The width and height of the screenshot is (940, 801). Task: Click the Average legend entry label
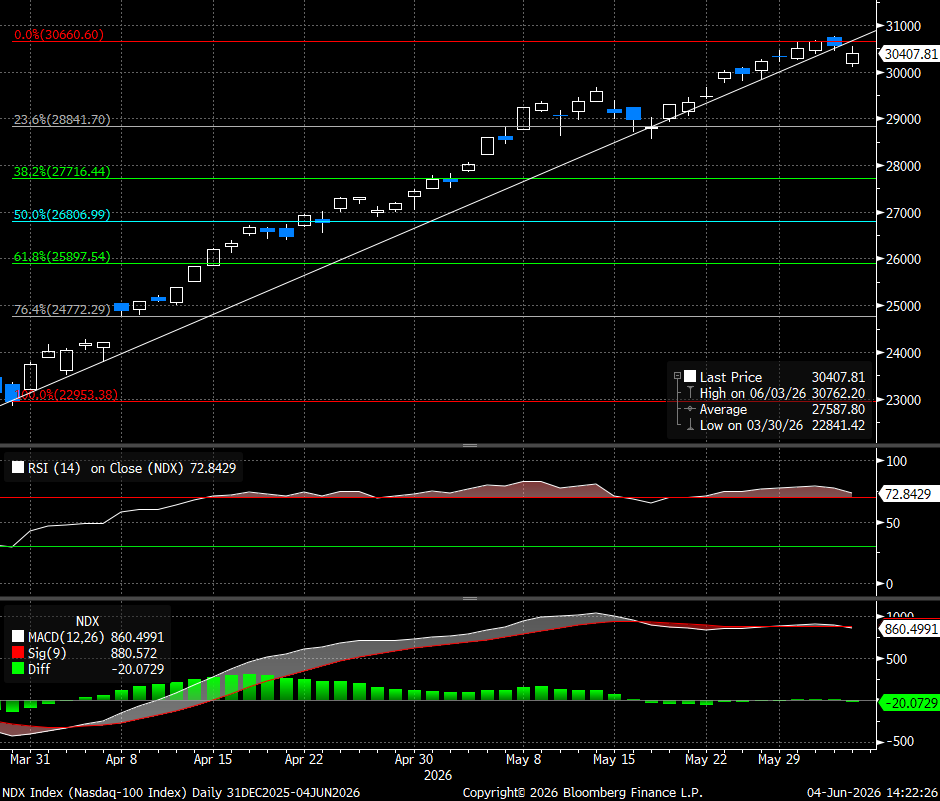pyautogui.click(x=724, y=409)
